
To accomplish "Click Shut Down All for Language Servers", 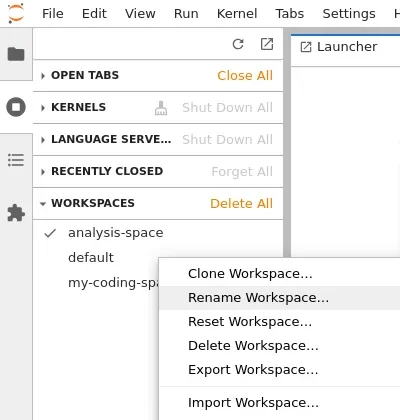I will [x=227, y=140].
